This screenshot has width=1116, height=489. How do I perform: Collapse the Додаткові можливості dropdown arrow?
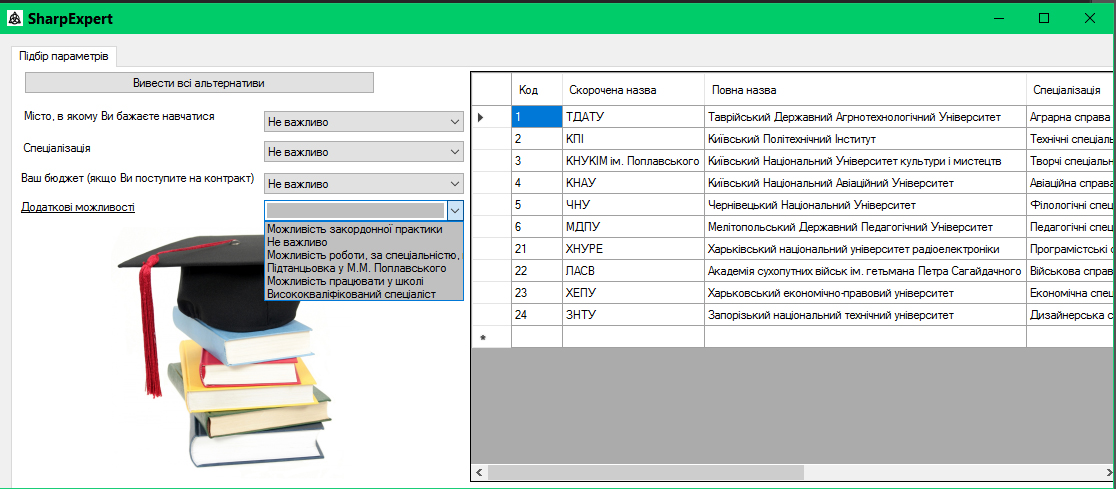[x=455, y=210]
